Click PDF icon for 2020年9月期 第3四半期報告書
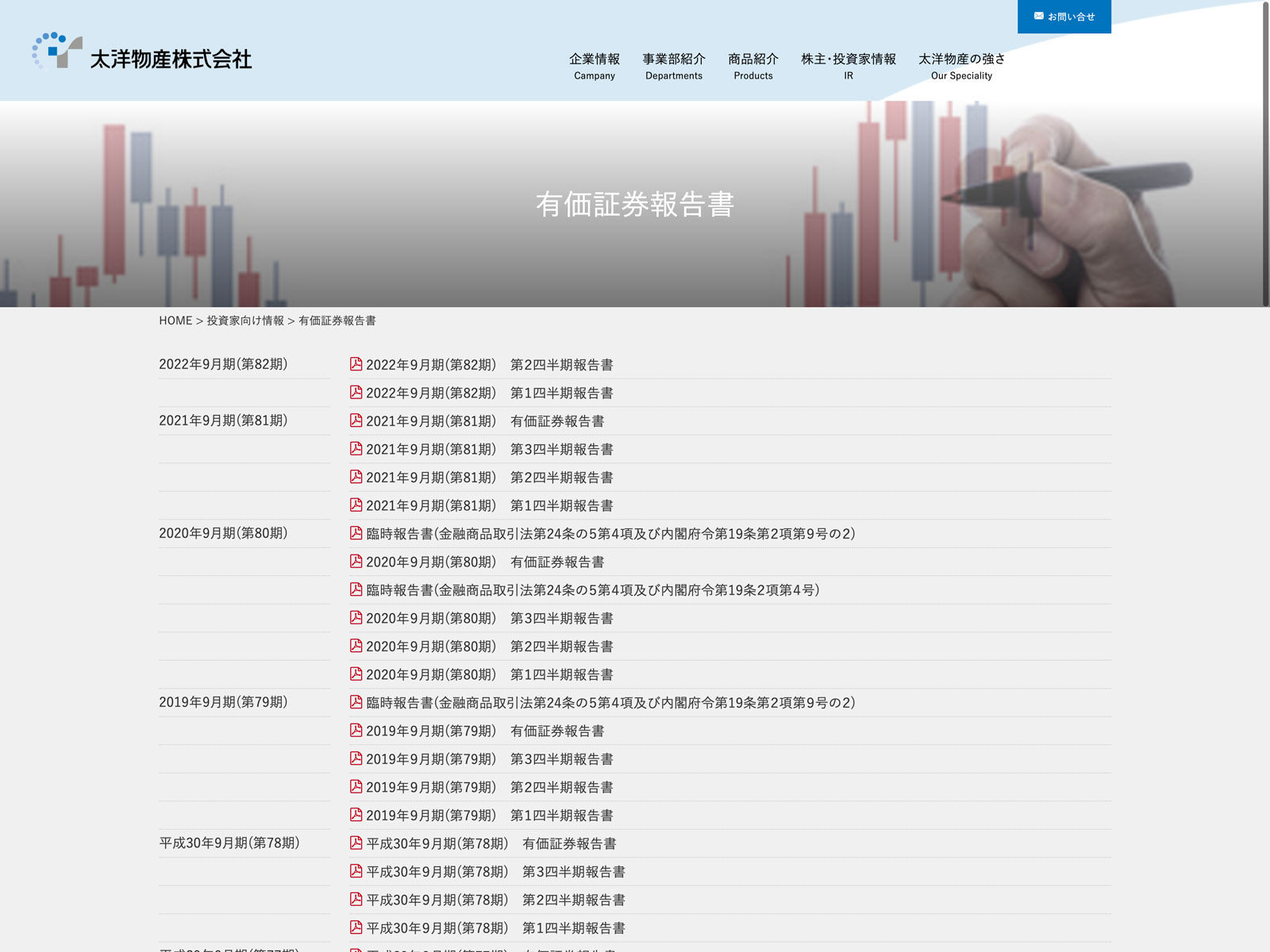Image resolution: width=1270 pixels, height=952 pixels. pos(356,617)
